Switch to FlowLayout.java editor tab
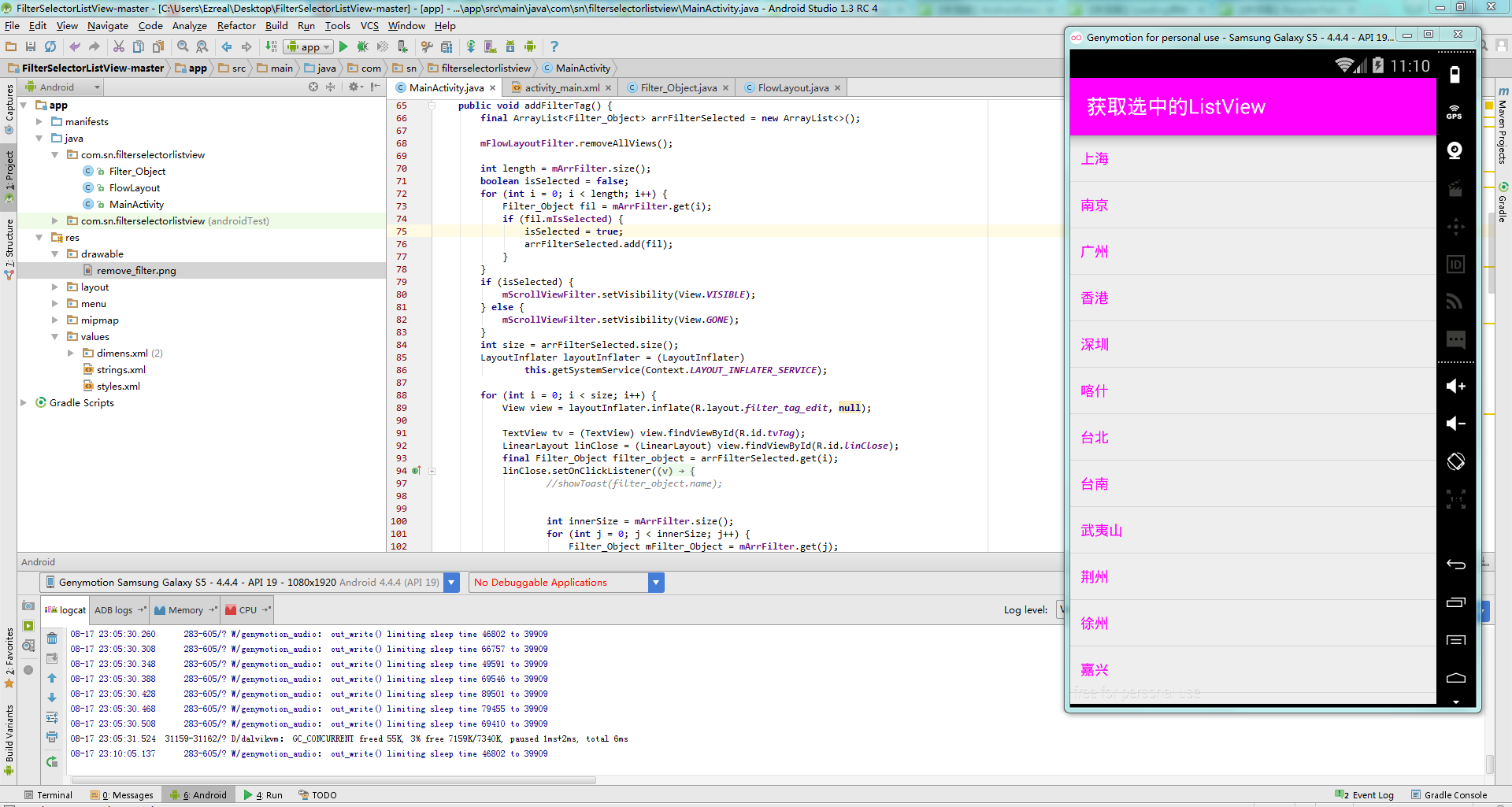Image resolution: width=1512 pixels, height=807 pixels. (793, 87)
